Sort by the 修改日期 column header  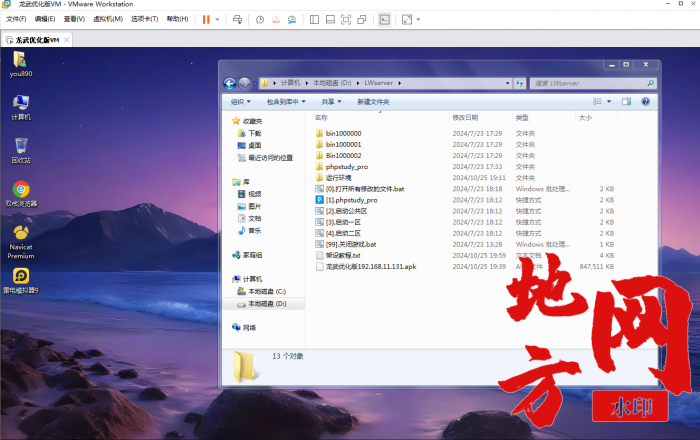pos(465,117)
